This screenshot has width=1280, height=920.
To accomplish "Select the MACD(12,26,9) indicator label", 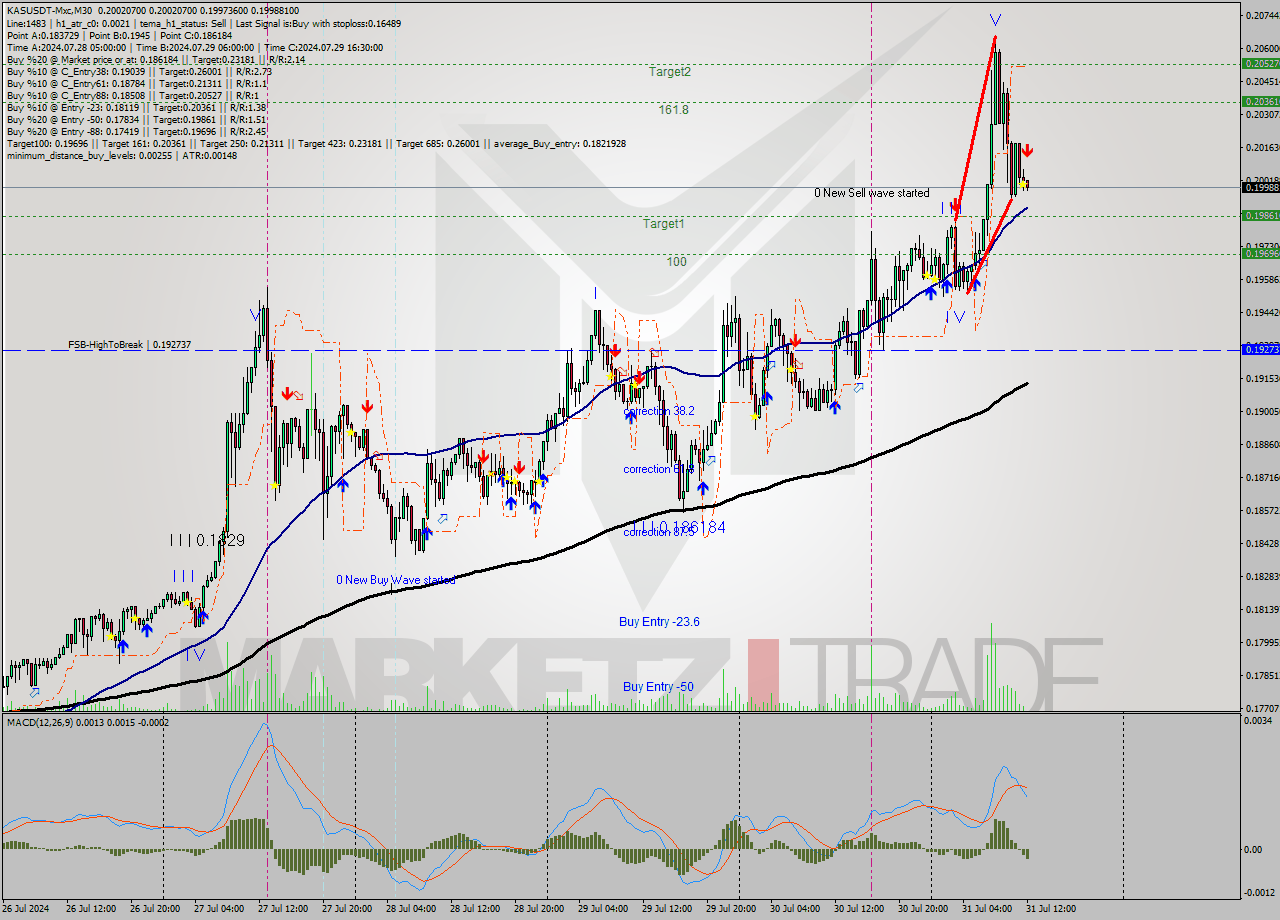I will click(x=88, y=722).
